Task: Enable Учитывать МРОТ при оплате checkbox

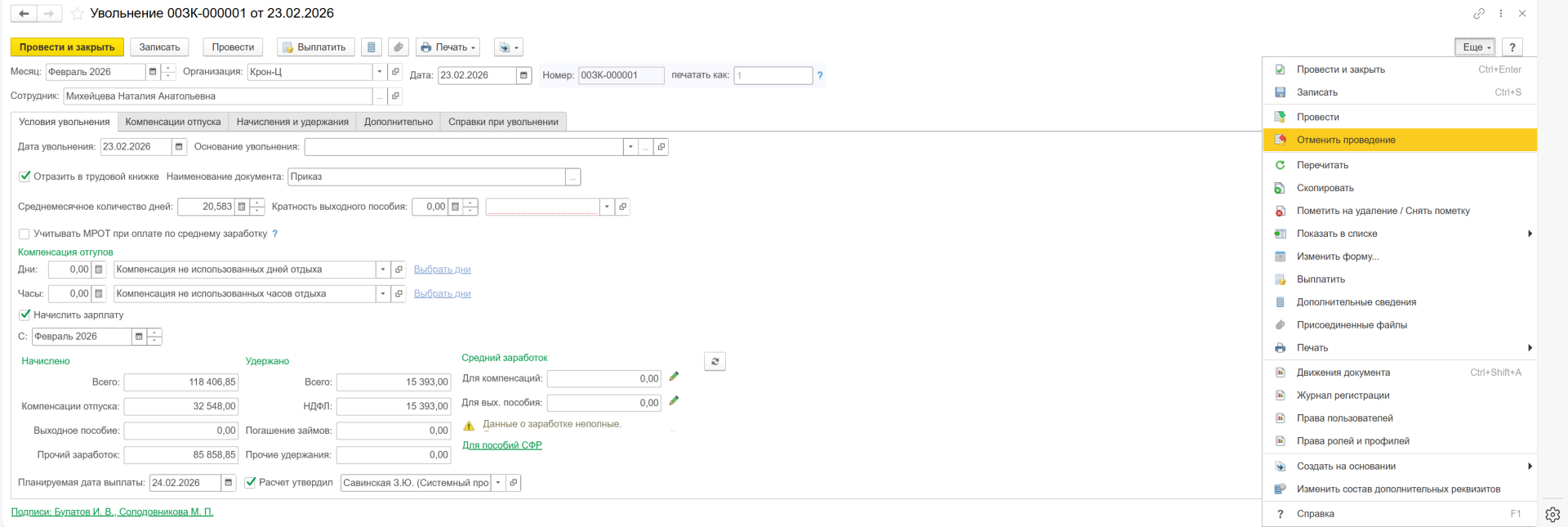Action: coord(24,234)
